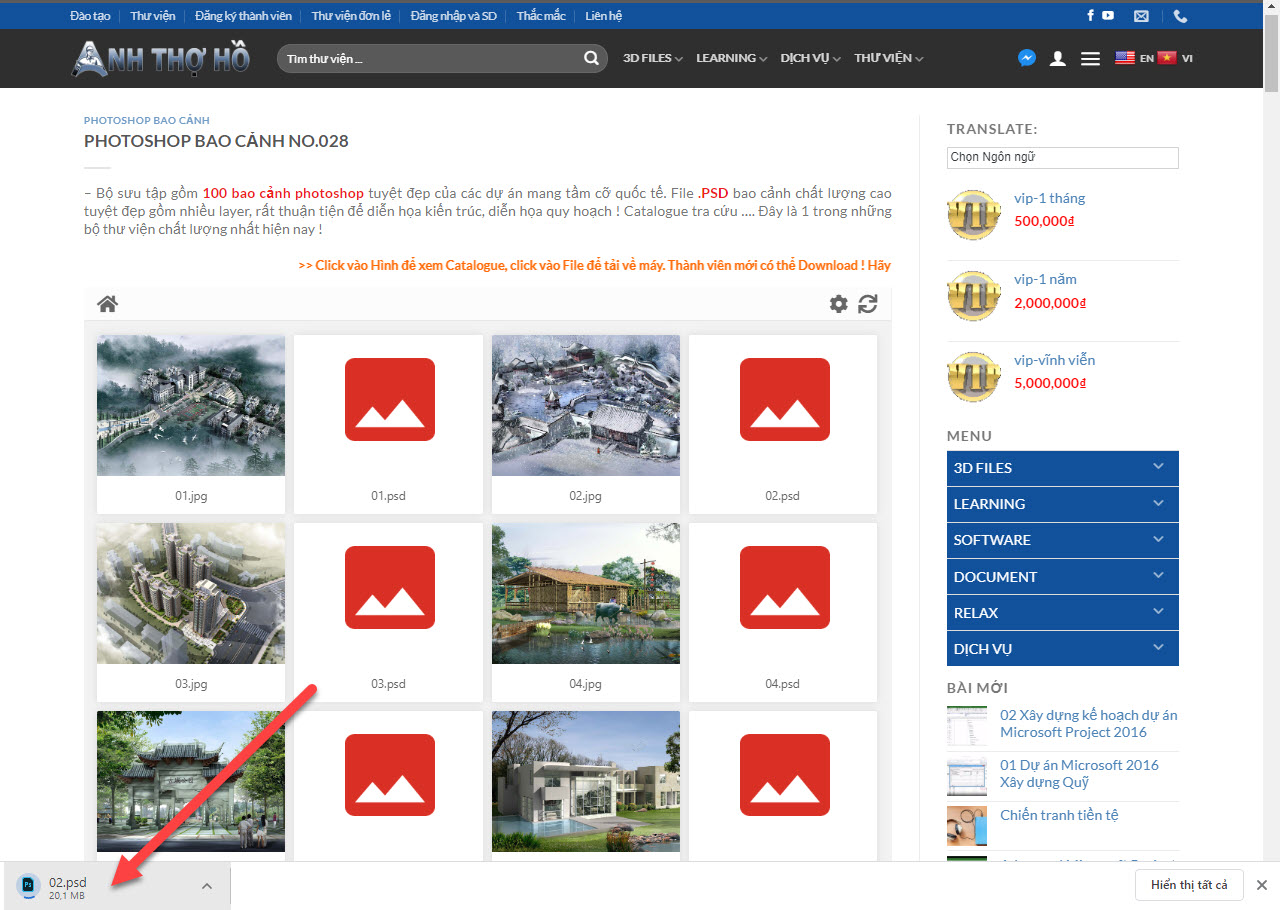Open Messenger chat icon
The height and width of the screenshot is (910, 1280).
[1026, 58]
